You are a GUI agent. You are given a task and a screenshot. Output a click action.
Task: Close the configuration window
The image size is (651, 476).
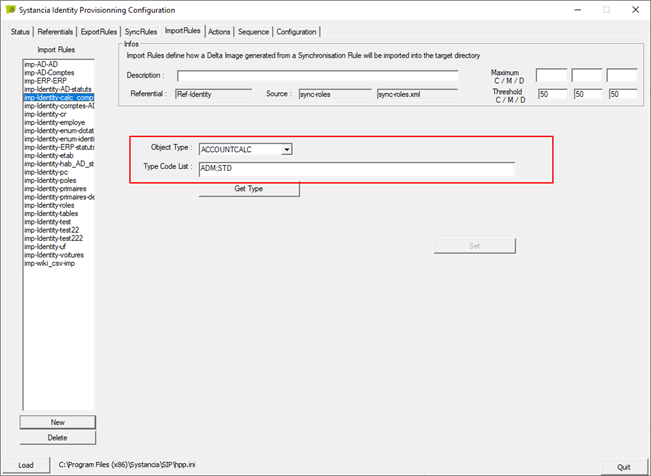coord(635,10)
